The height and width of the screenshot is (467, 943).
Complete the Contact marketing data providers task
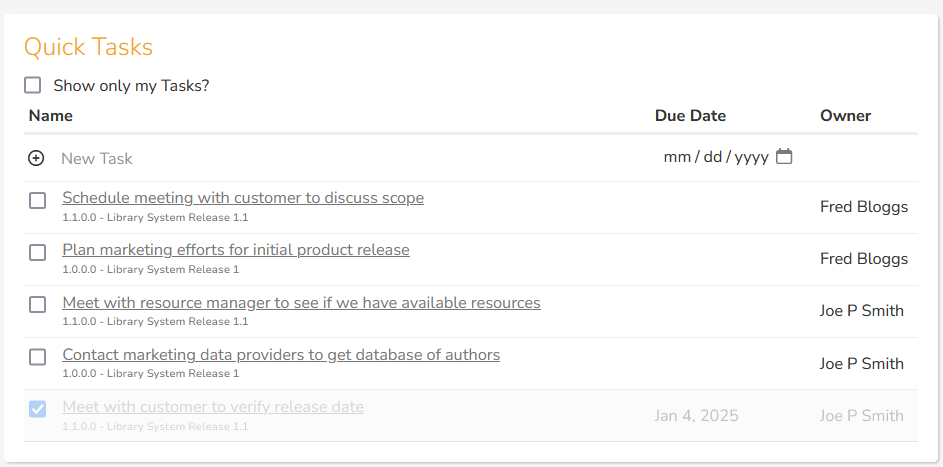click(37, 357)
